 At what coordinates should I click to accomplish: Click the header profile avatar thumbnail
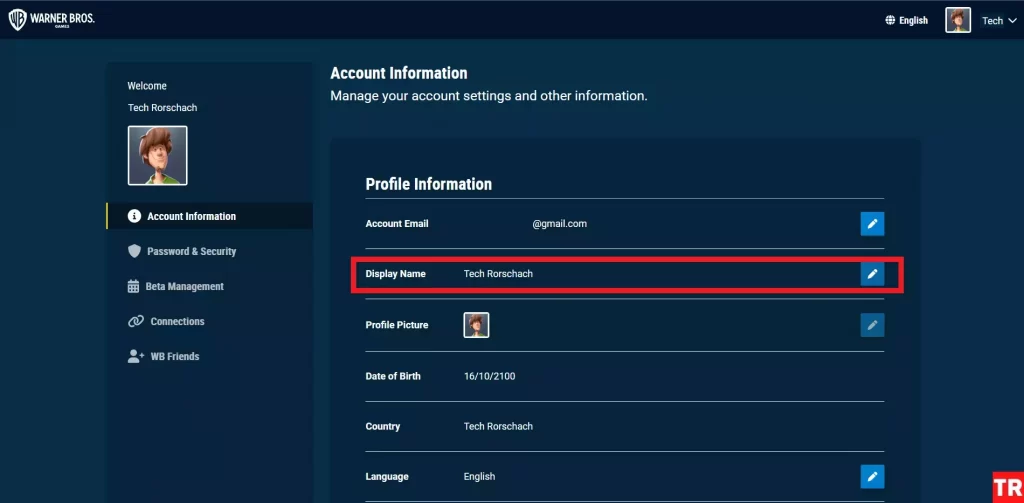(x=957, y=20)
